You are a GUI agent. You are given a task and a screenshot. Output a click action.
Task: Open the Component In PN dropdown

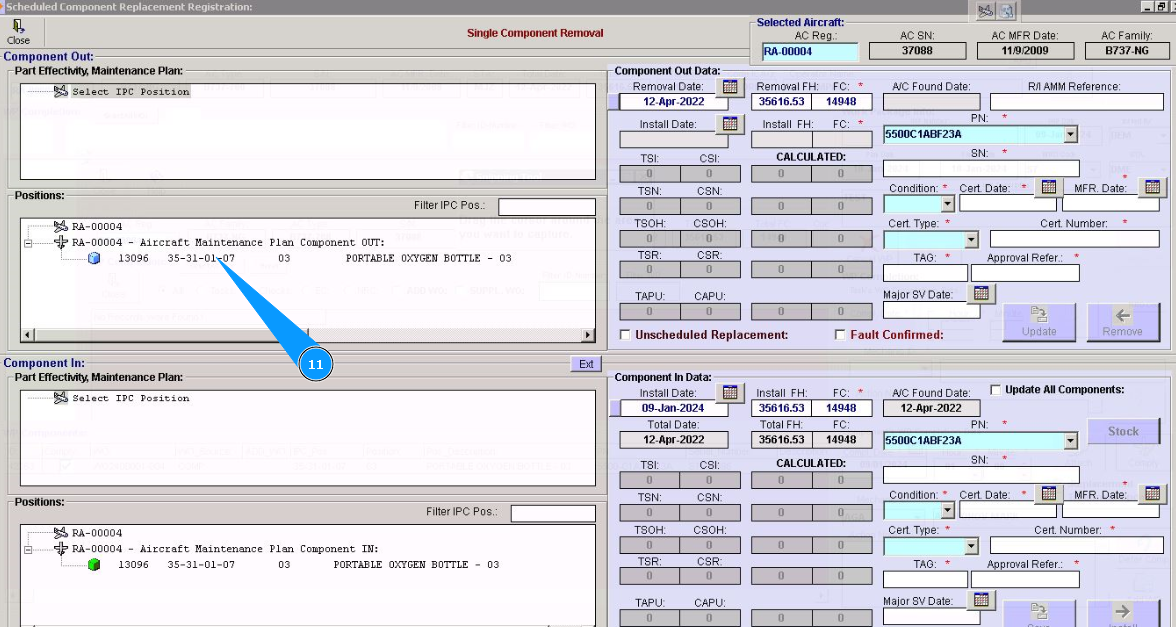point(1071,441)
